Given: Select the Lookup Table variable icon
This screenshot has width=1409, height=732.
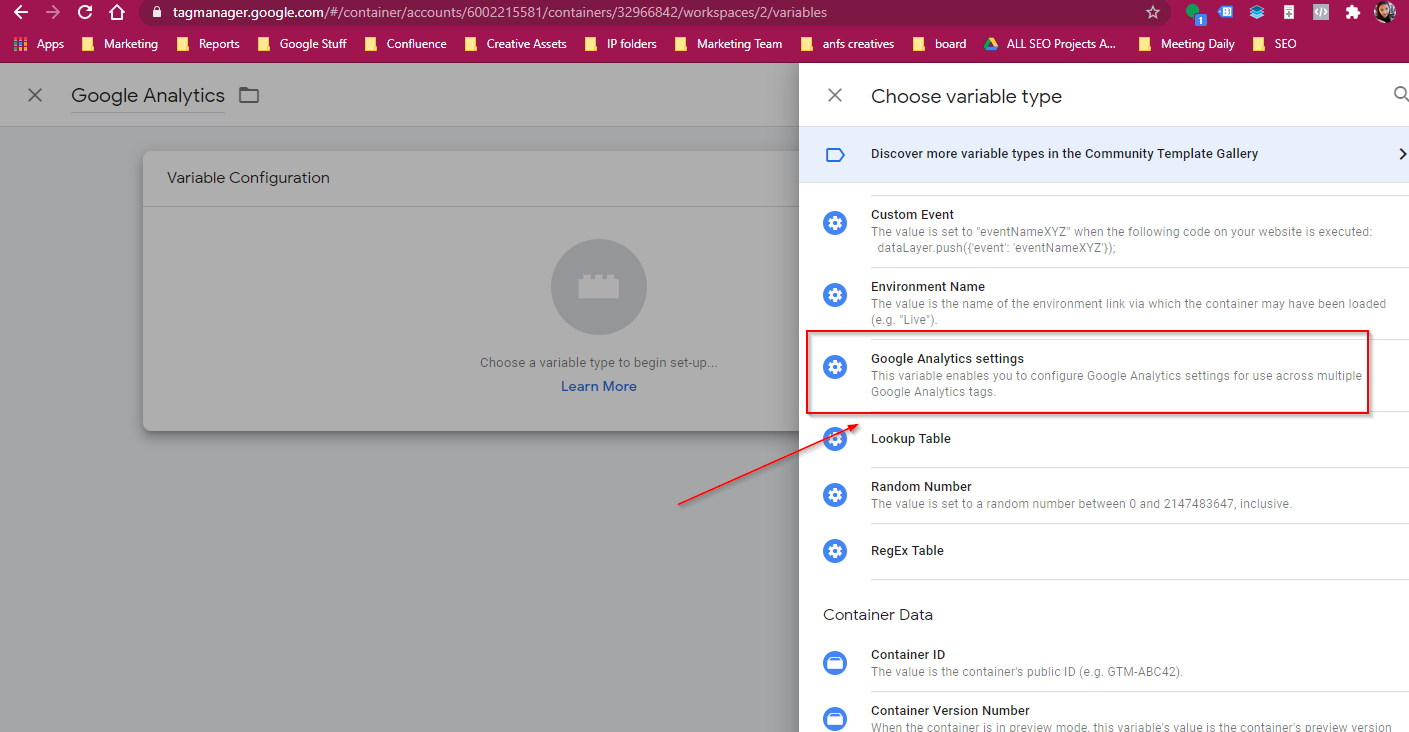Looking at the screenshot, I should (835, 438).
